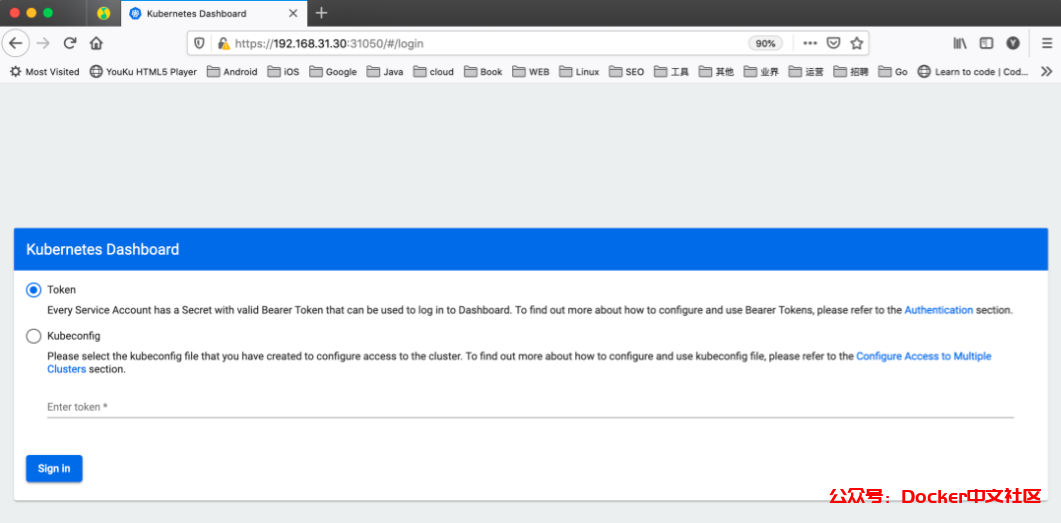Select the Token radio button
The width and height of the screenshot is (1061, 523).
click(34, 290)
